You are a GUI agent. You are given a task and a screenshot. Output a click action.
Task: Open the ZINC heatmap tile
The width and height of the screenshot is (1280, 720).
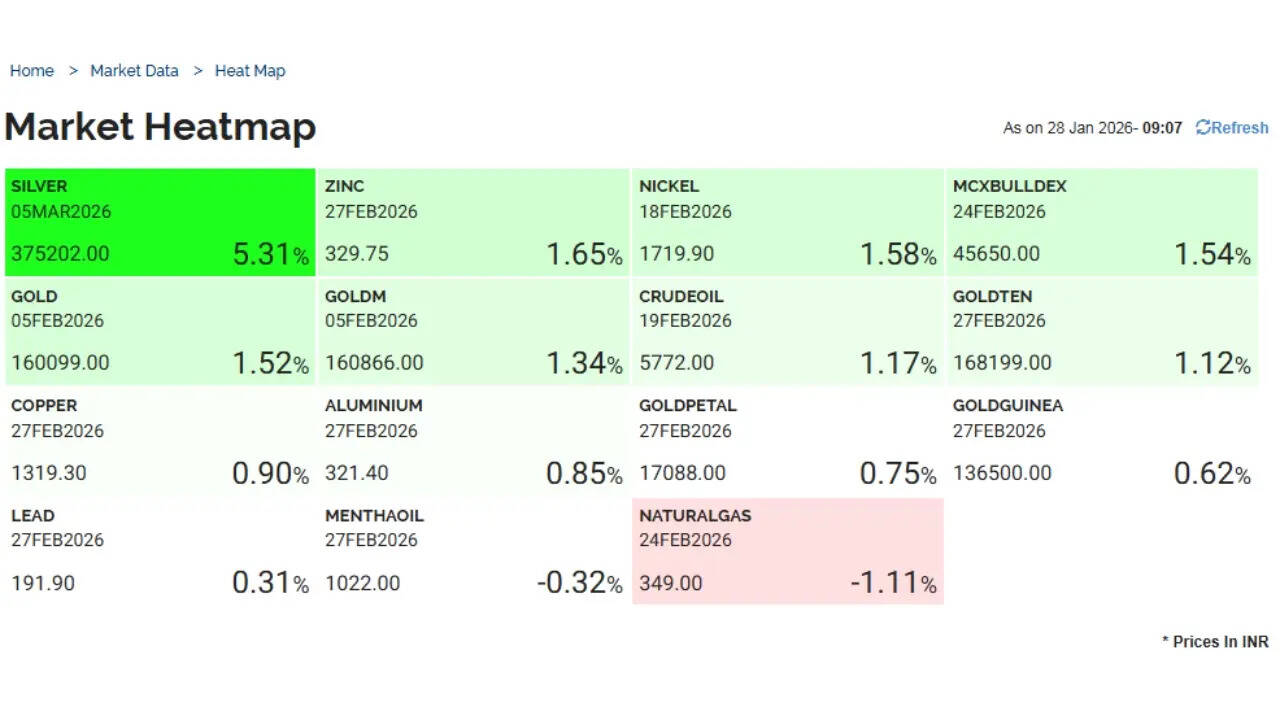[x=473, y=221]
